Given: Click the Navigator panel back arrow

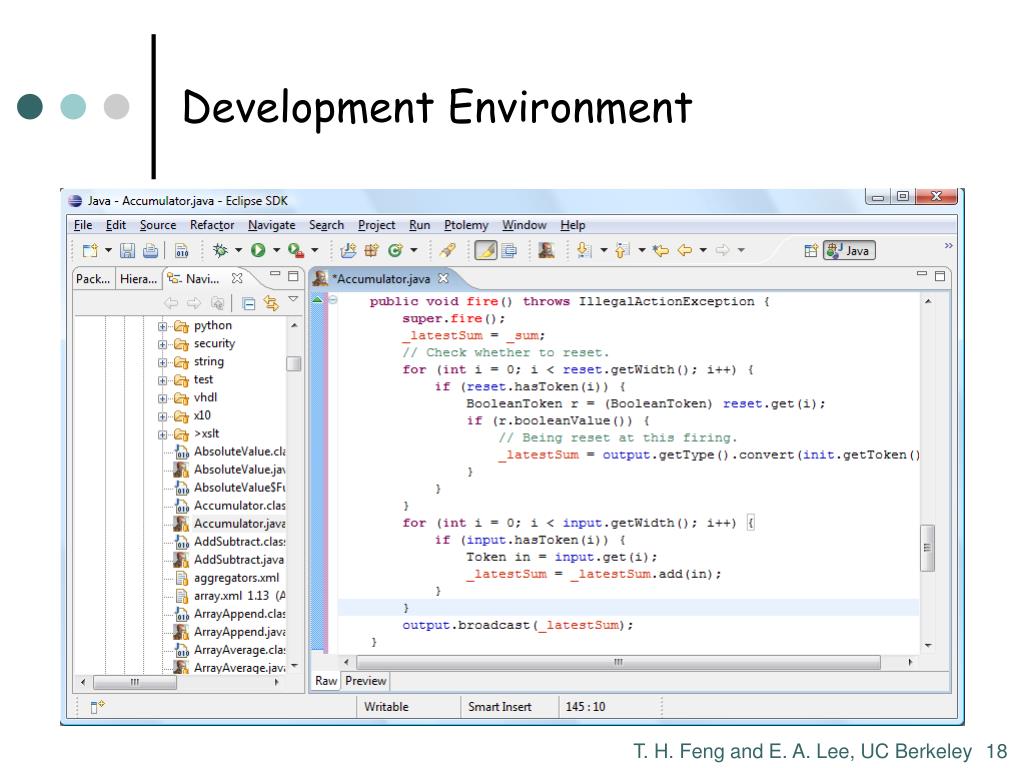Looking at the screenshot, I should 171,303.
